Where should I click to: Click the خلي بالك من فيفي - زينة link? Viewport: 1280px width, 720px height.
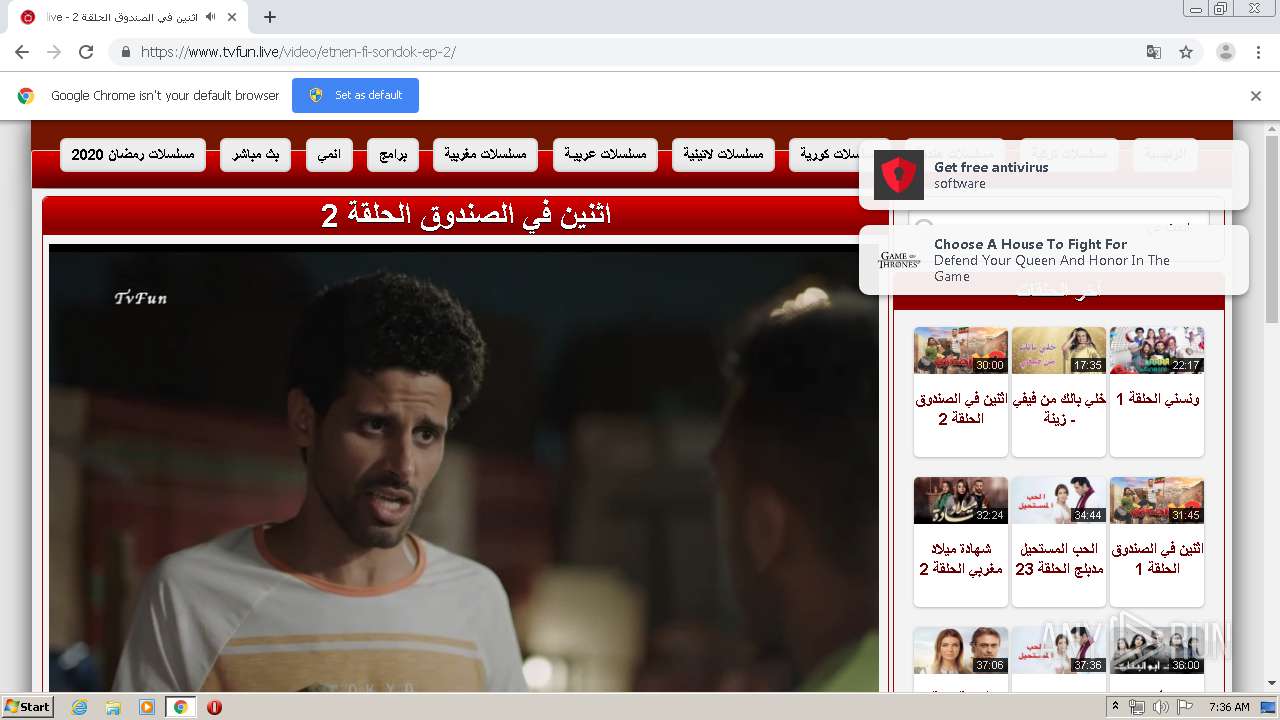(x=1059, y=408)
